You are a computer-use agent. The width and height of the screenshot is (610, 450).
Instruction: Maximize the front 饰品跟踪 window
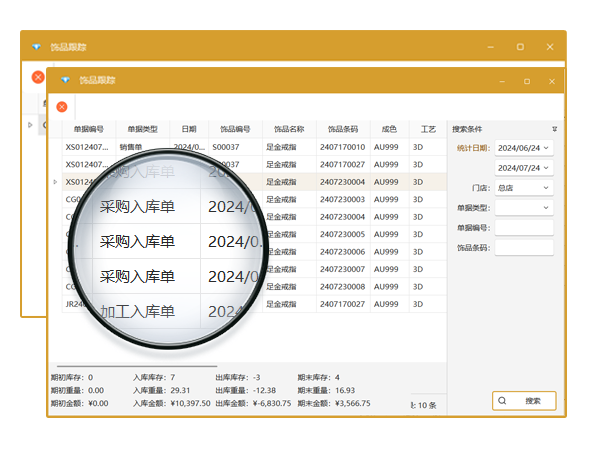(520, 80)
